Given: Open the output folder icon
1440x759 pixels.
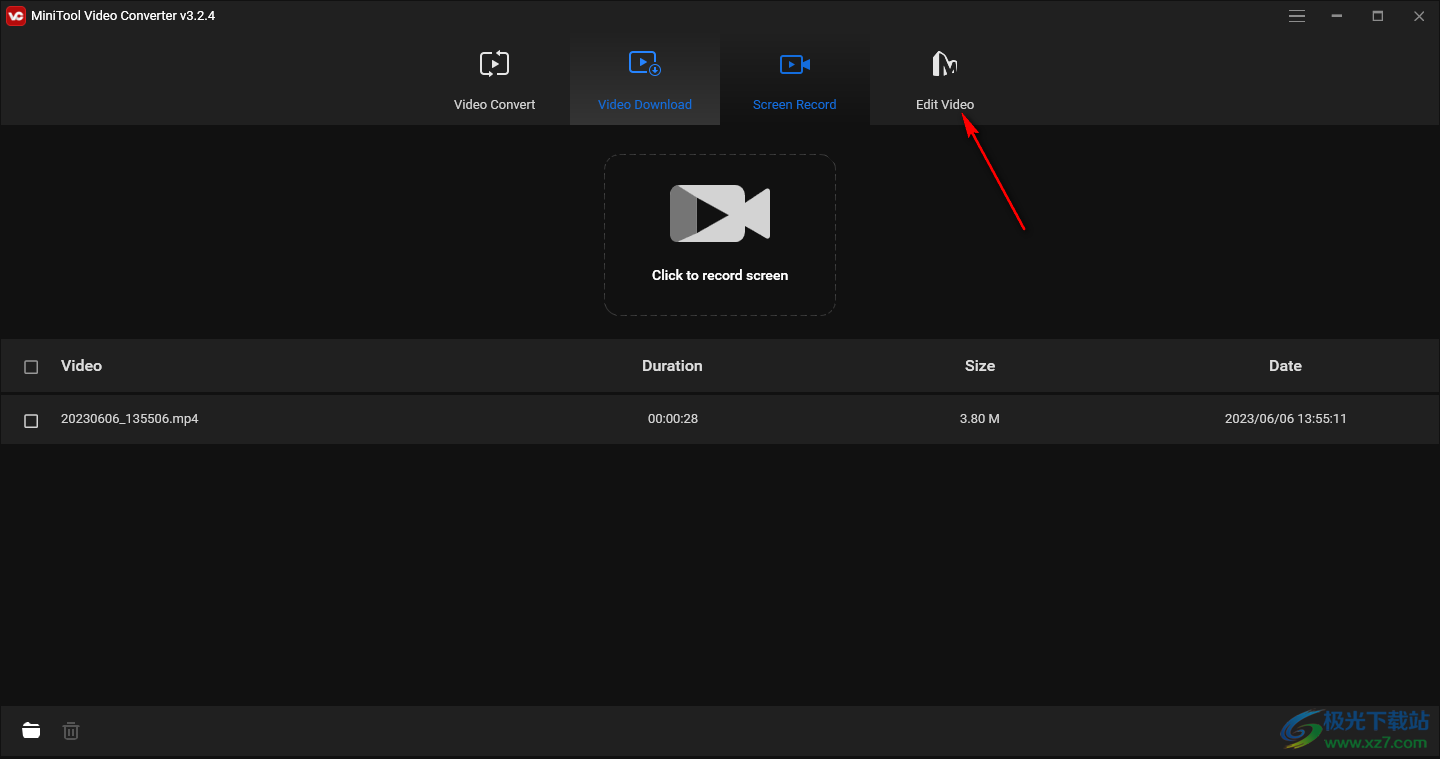Looking at the screenshot, I should point(32,731).
